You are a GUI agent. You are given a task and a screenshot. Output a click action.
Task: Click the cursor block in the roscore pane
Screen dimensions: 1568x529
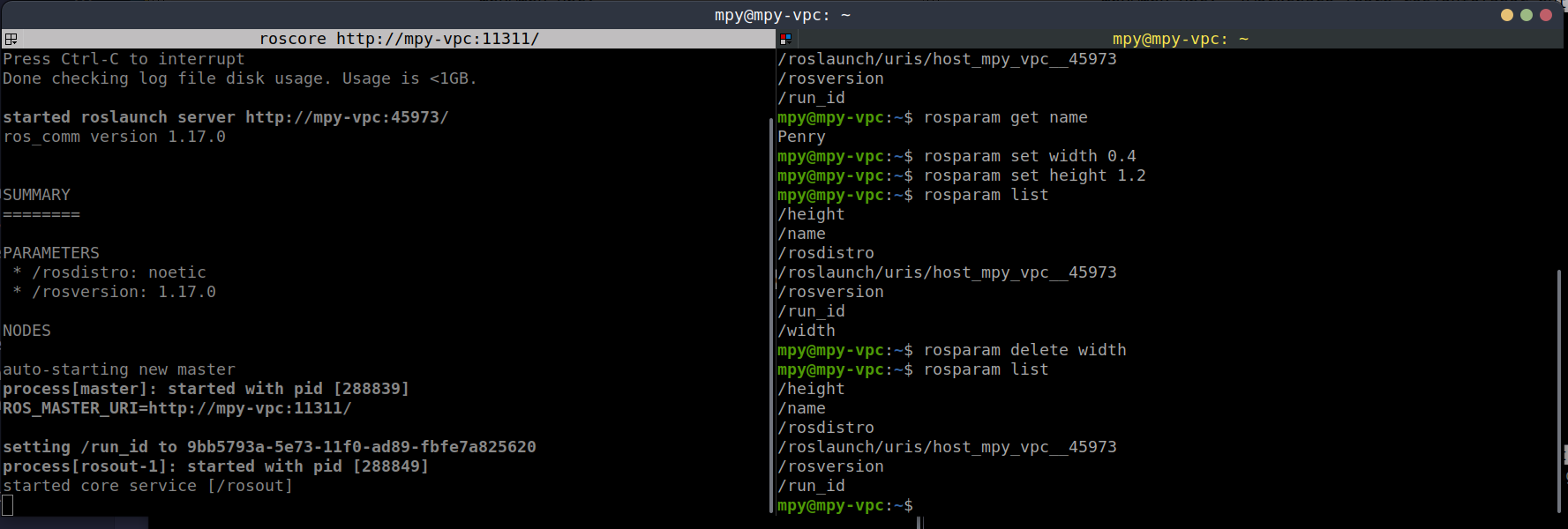coord(8,505)
